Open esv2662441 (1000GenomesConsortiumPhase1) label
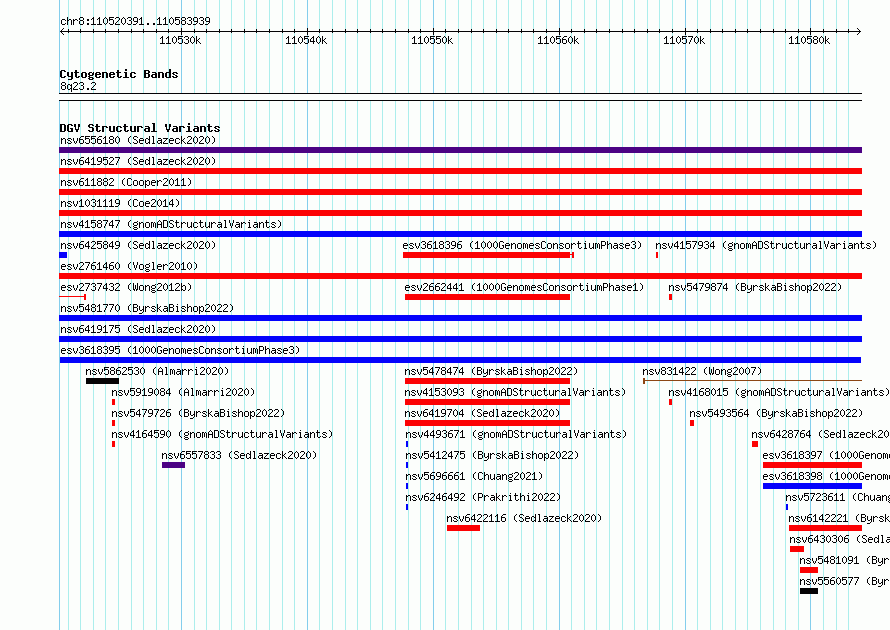This screenshot has height=630, width=890. tap(524, 287)
